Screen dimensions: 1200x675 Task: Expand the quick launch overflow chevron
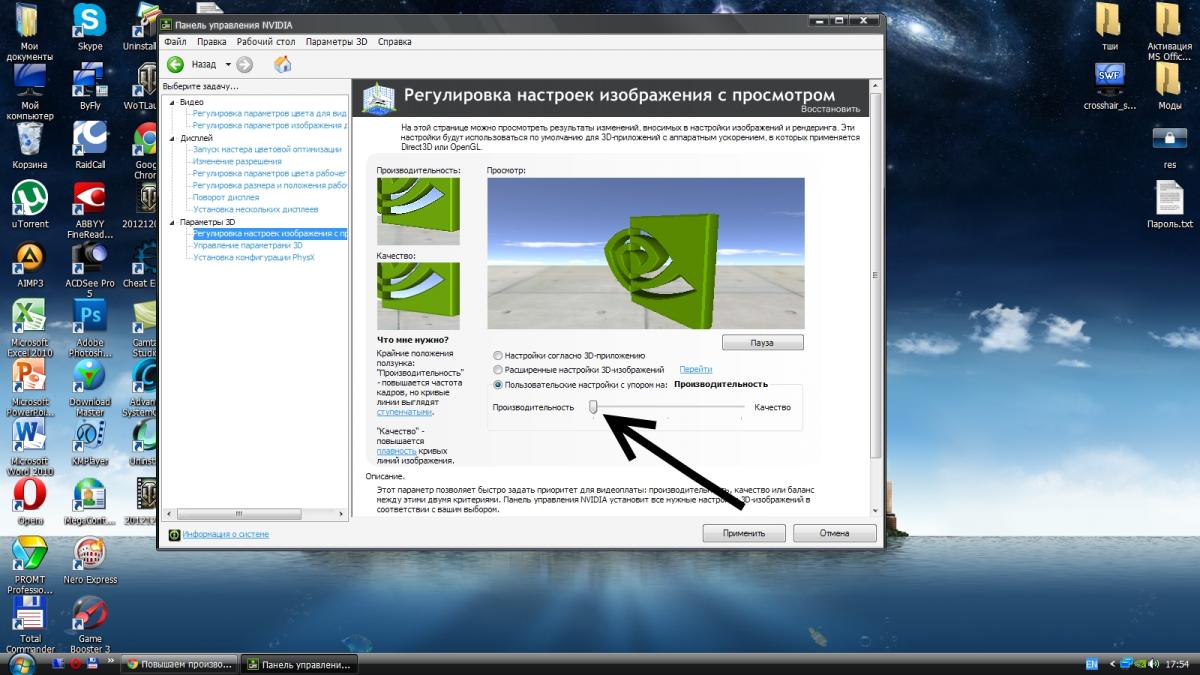click(112, 663)
